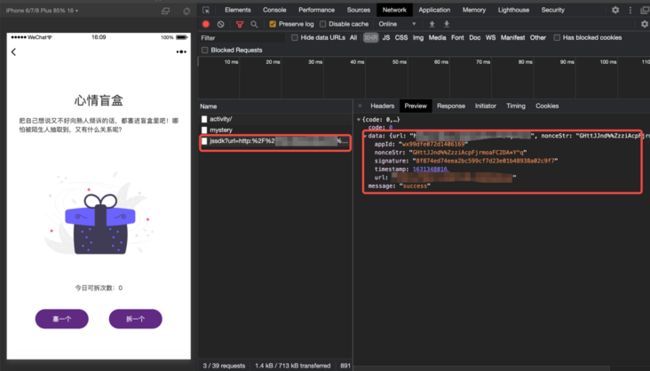
Task: Open DevTools settings gear in tab bar
Action: click(616, 10)
